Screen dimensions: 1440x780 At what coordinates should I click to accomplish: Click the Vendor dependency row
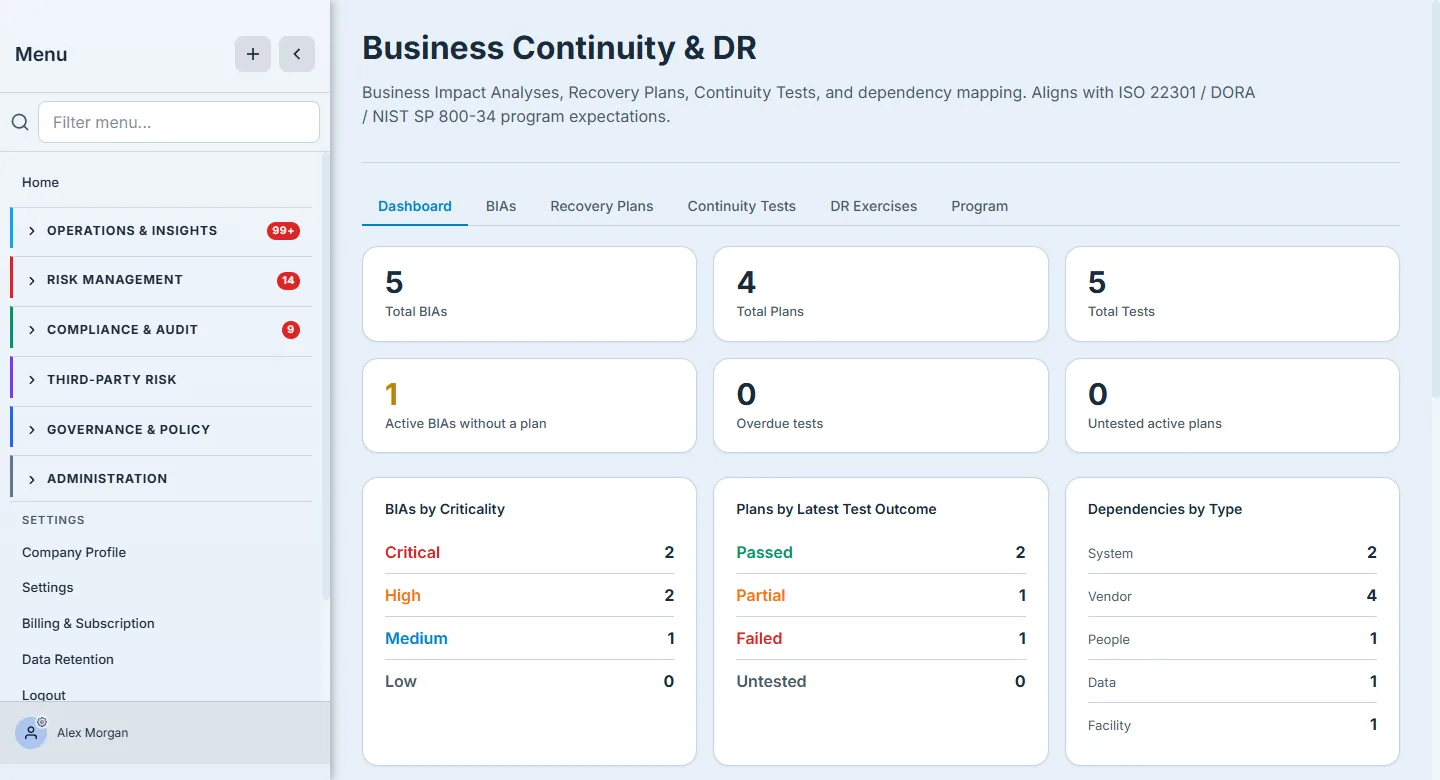click(x=1232, y=596)
